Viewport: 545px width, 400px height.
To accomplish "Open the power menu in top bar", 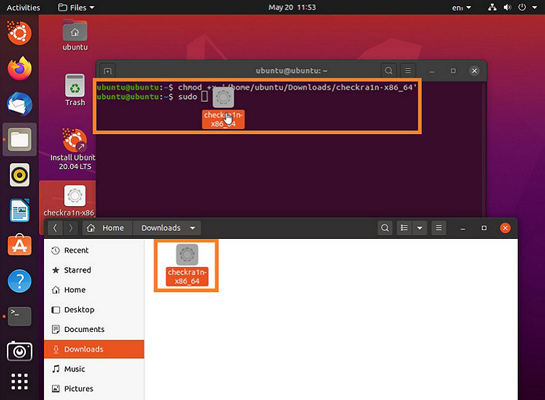I will click(x=522, y=7).
